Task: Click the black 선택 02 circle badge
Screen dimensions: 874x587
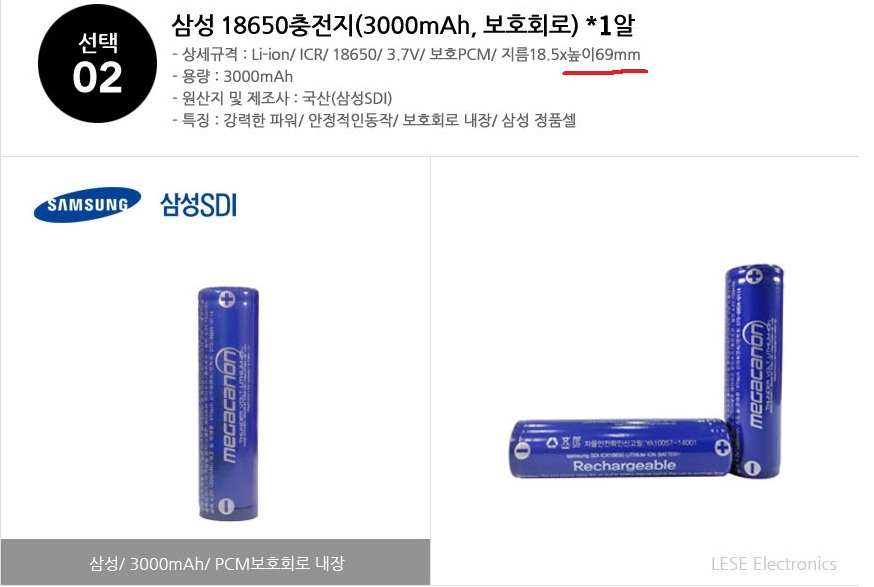Action: click(x=98, y=63)
